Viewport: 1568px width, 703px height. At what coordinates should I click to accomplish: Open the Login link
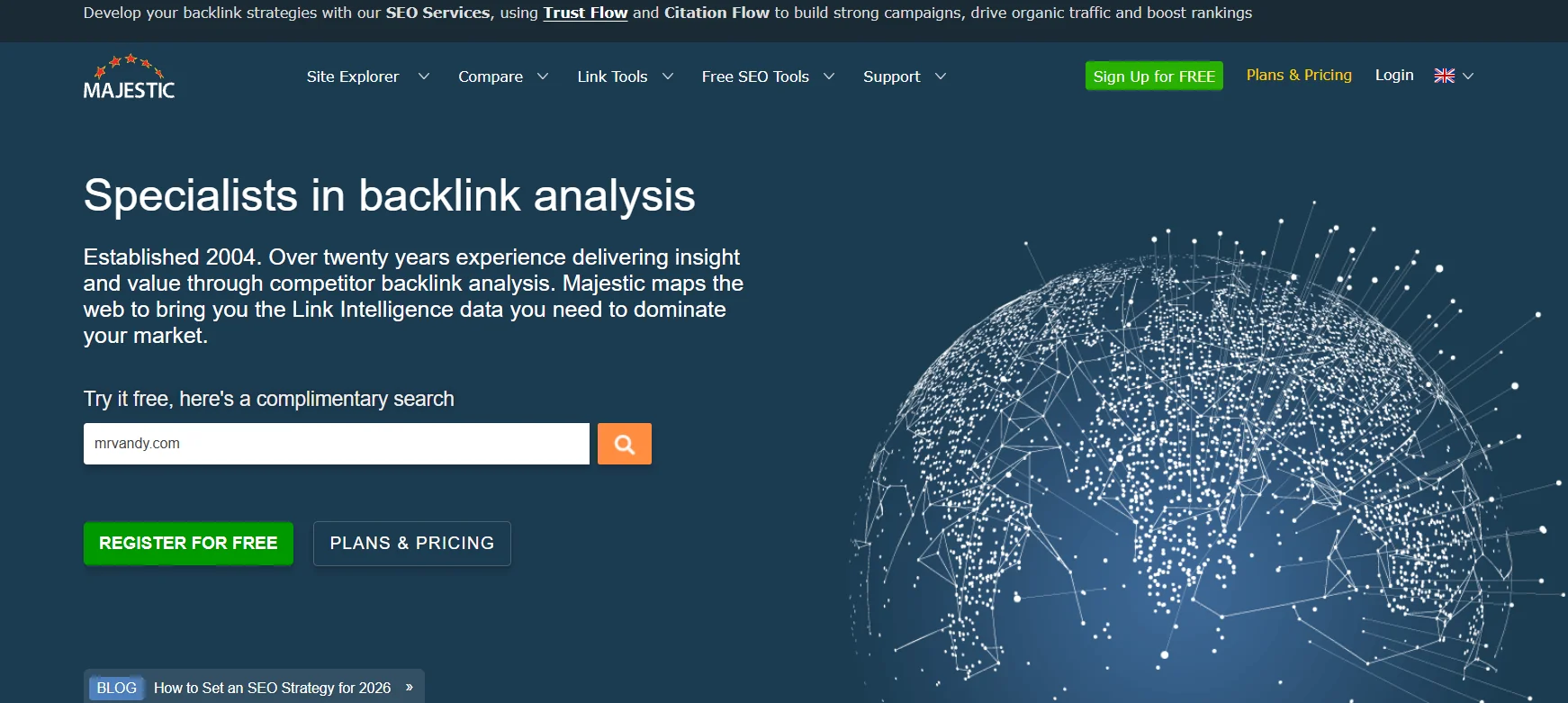pyautogui.click(x=1393, y=76)
